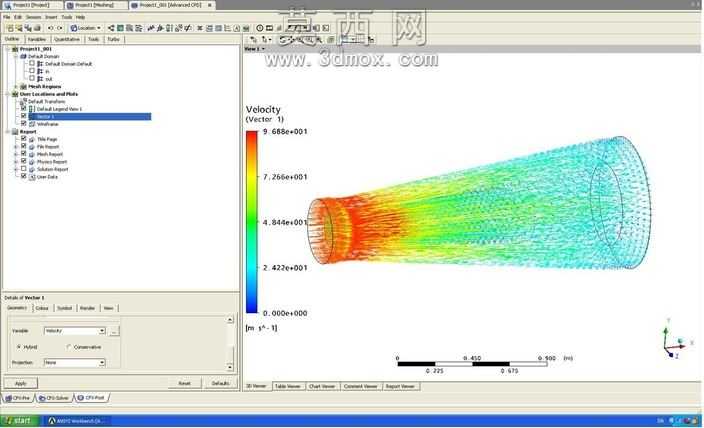This screenshot has width=704, height=428.
Task: Click the Load Results toolbar icon
Action: tap(10, 28)
